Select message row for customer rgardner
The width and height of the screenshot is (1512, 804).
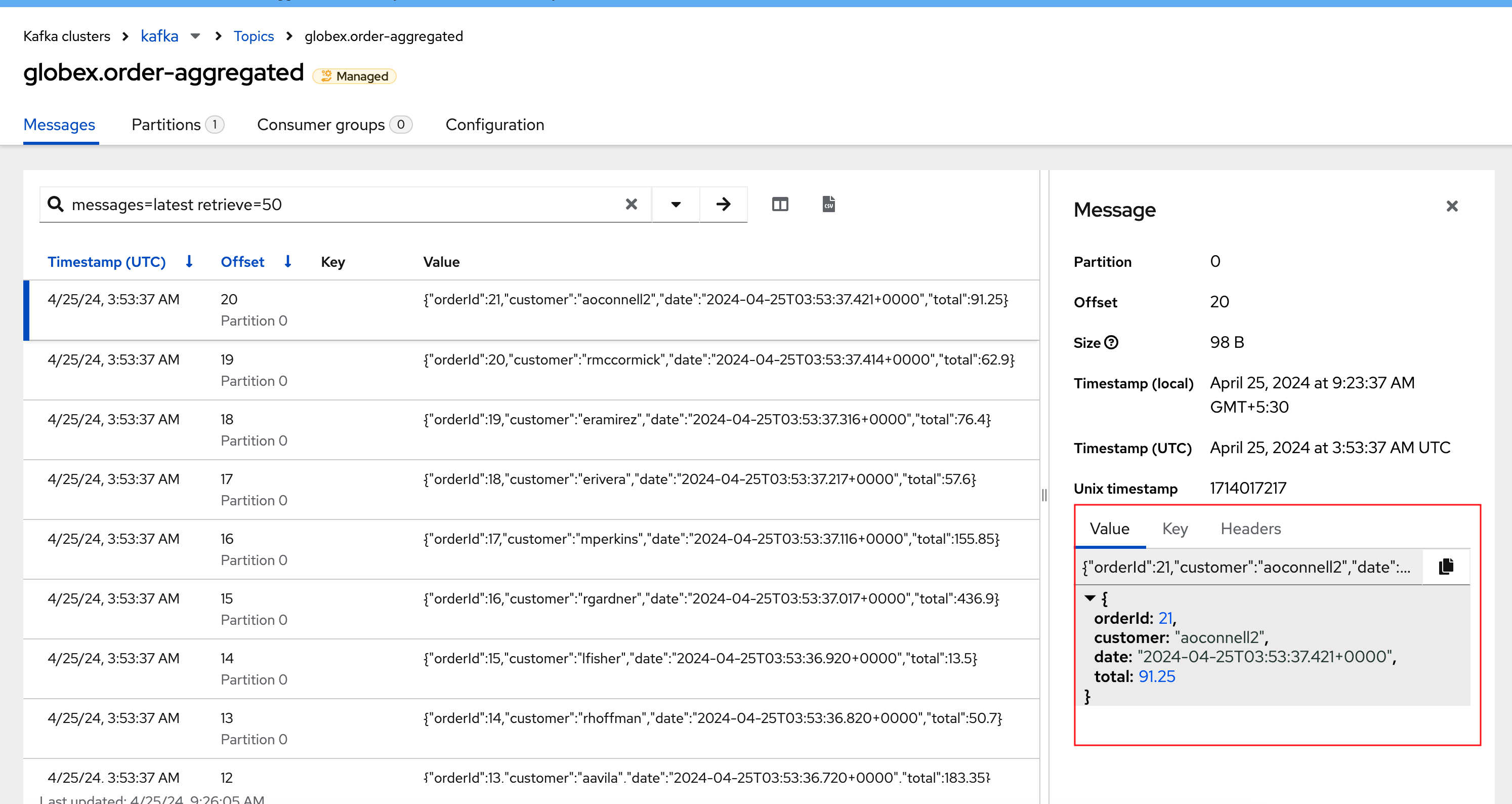coord(531,610)
